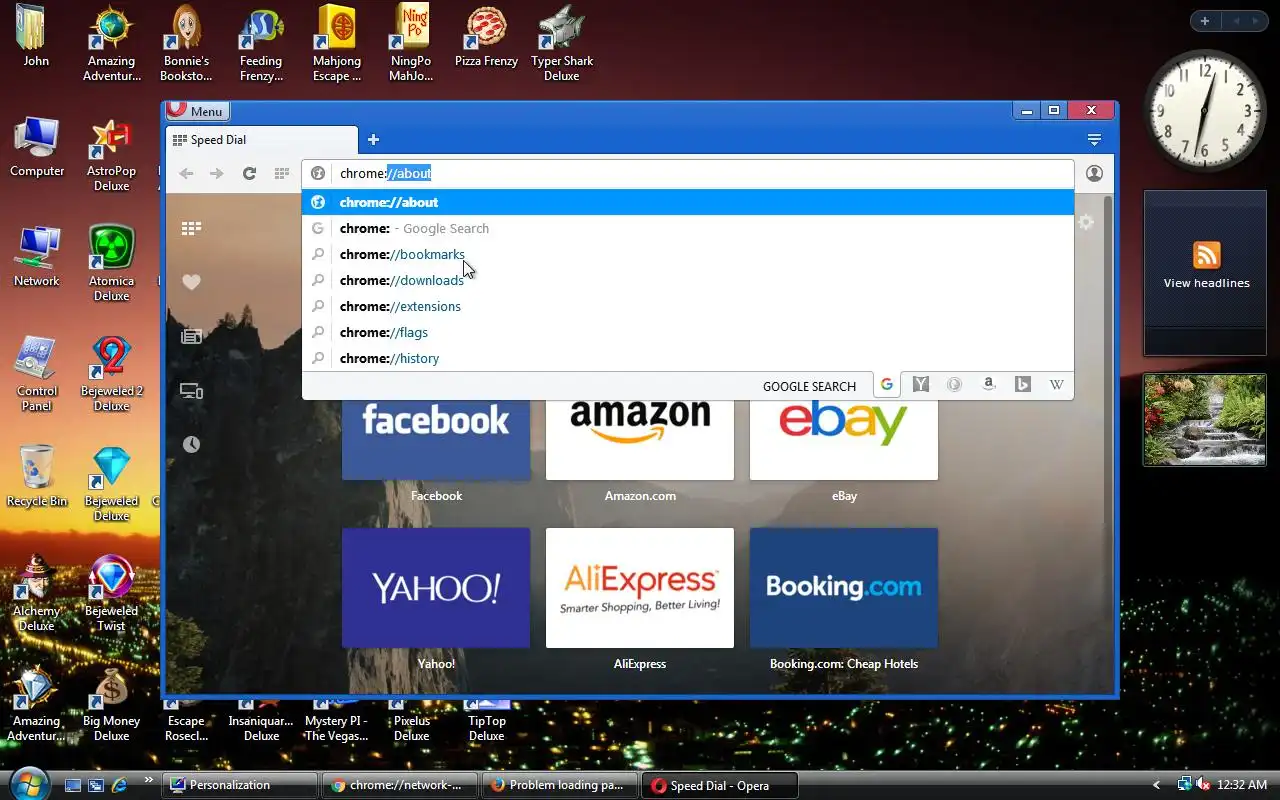Select Atomica Deluxe desktop shortcut
The width and height of the screenshot is (1280, 800).
coord(112,264)
